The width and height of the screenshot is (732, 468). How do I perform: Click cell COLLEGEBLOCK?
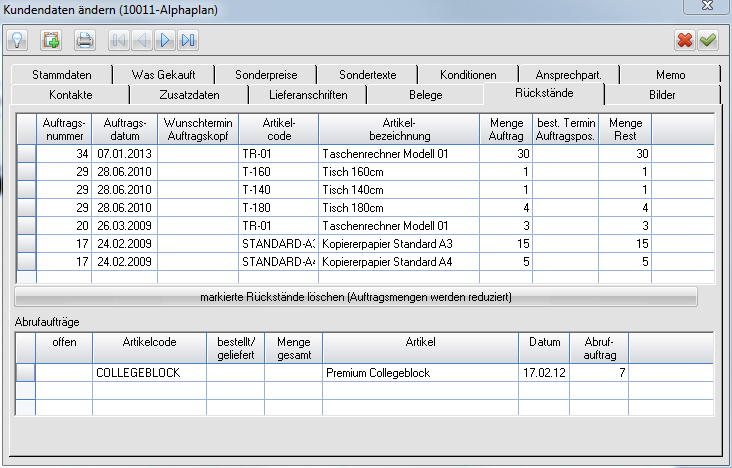(149, 373)
